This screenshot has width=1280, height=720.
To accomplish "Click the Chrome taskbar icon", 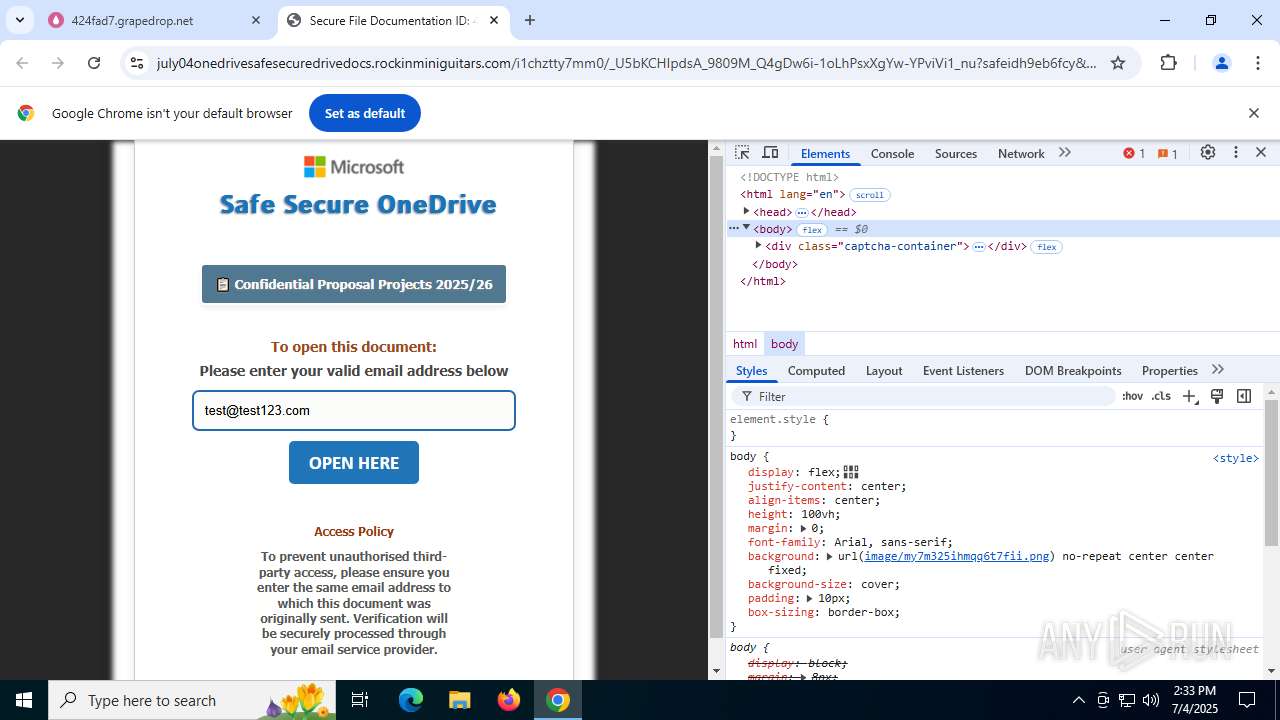I will click(x=558, y=700).
